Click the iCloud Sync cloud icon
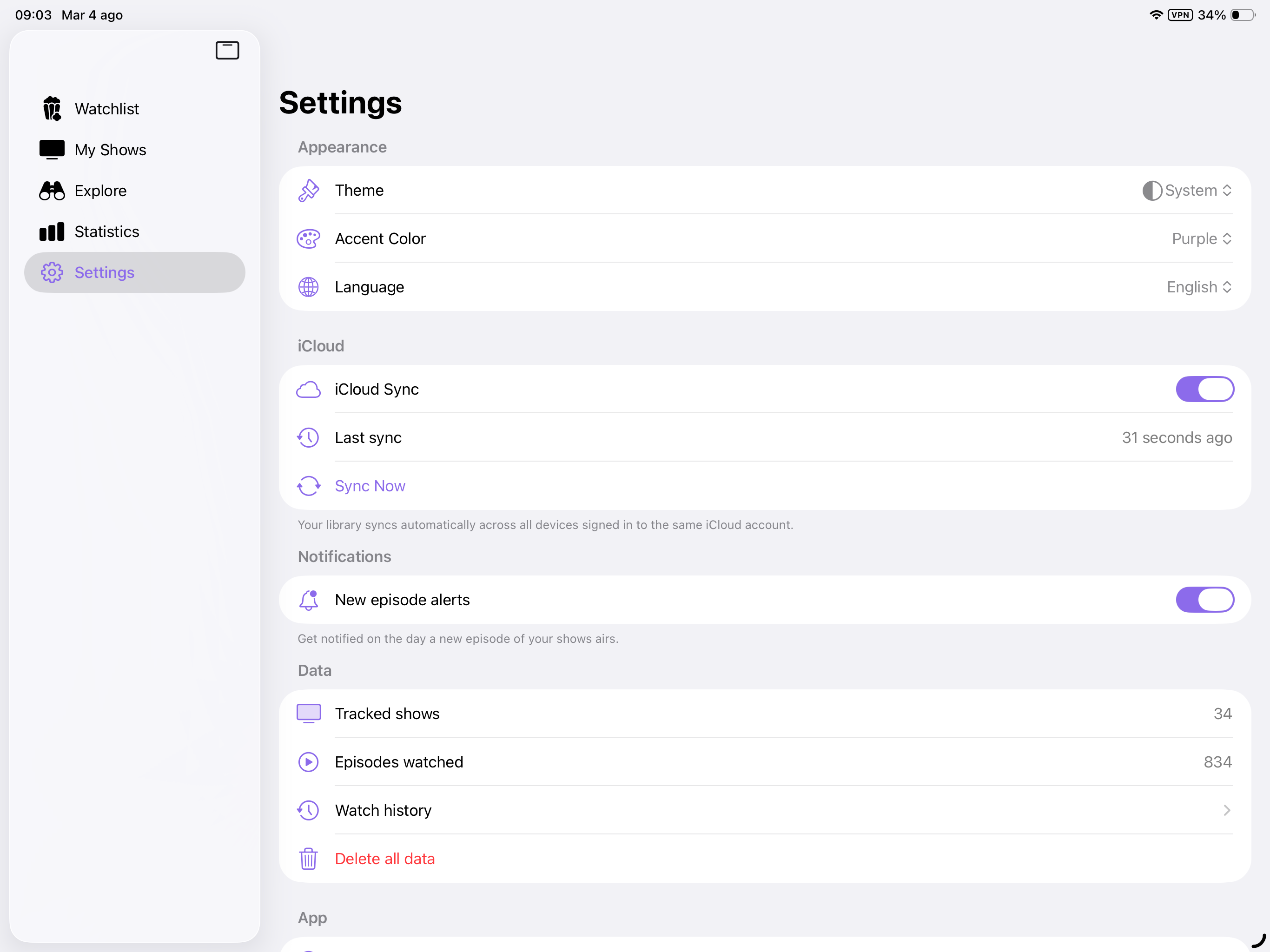Image resolution: width=1270 pixels, height=952 pixels. coord(308,389)
